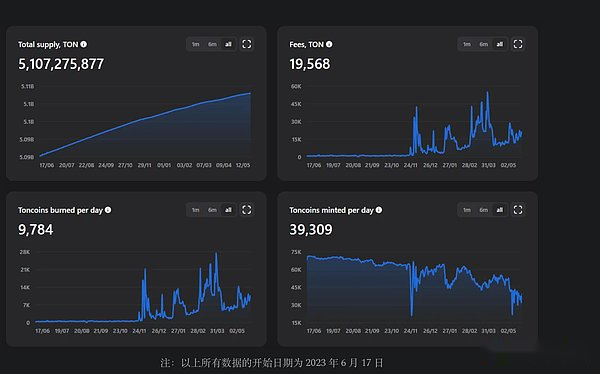Click the burned per day value 9,784
The height and width of the screenshot is (374, 600).
(36, 230)
